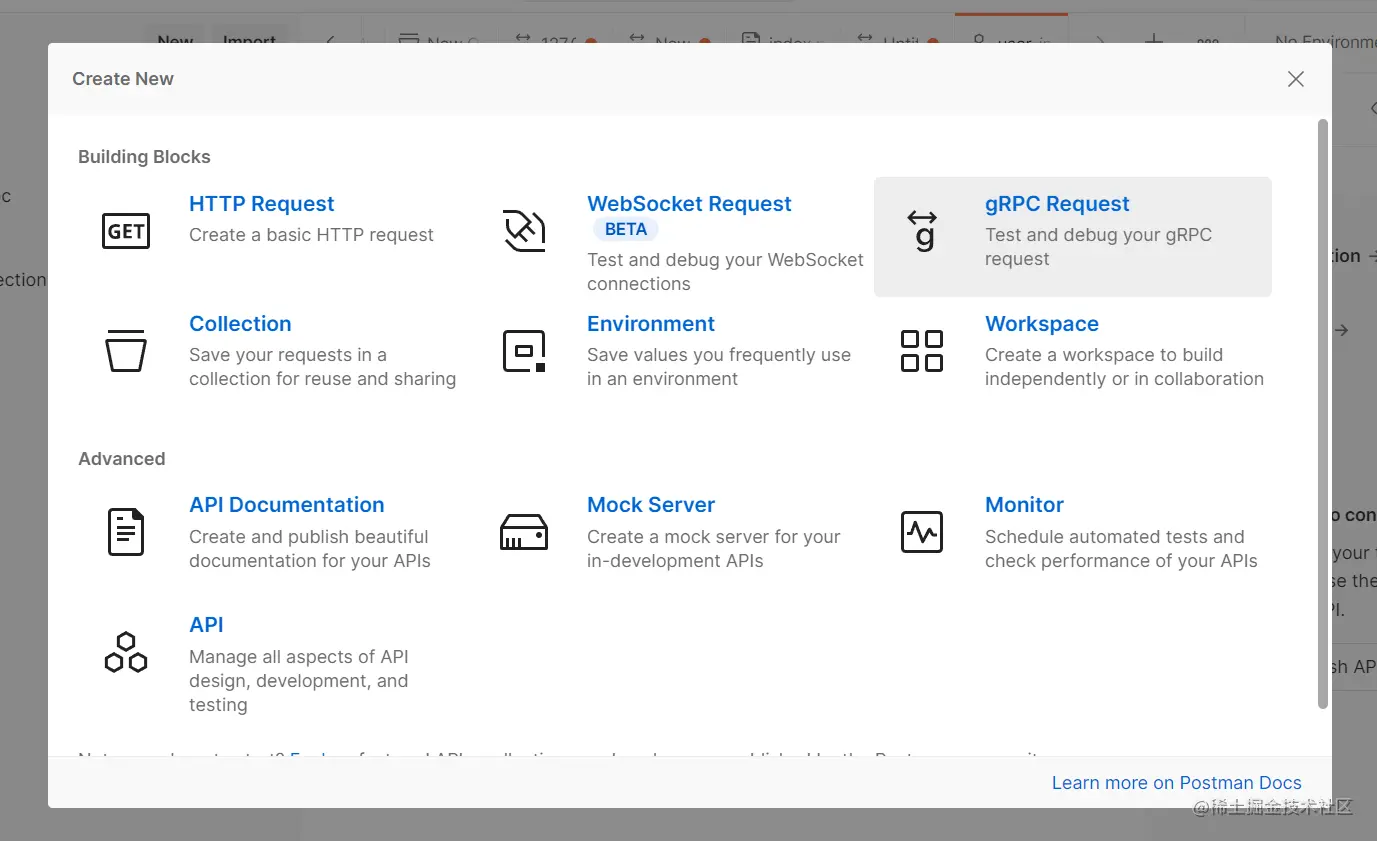The width and height of the screenshot is (1377, 841).
Task: Click the GET icon for HTTP Request
Action: (x=126, y=231)
